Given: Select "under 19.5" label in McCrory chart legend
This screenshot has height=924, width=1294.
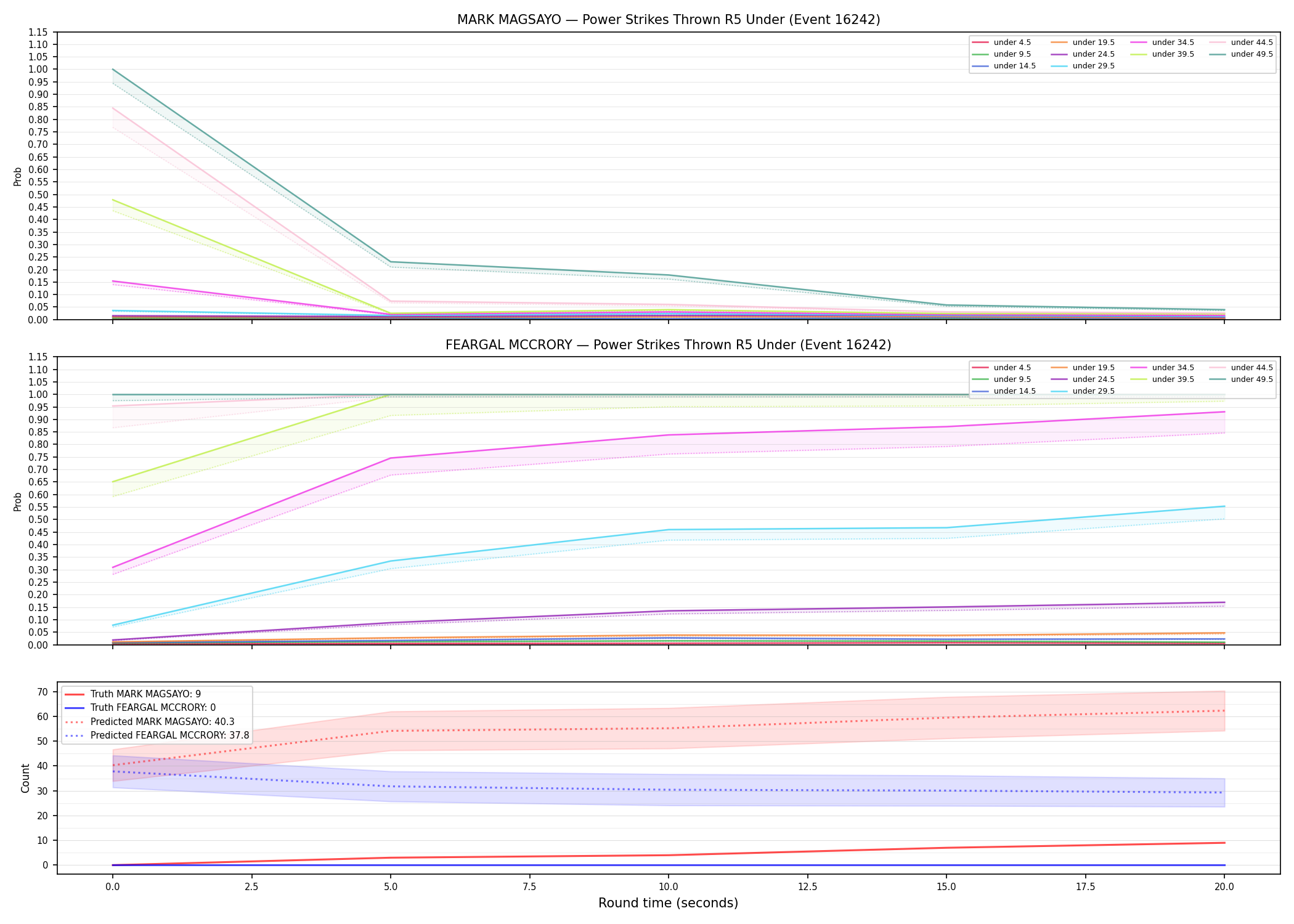Looking at the screenshot, I should pos(1093,368).
